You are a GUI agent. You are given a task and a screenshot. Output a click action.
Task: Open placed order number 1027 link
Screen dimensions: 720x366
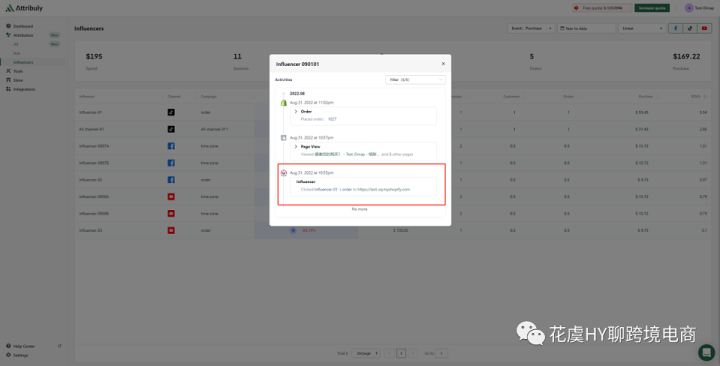coord(332,119)
